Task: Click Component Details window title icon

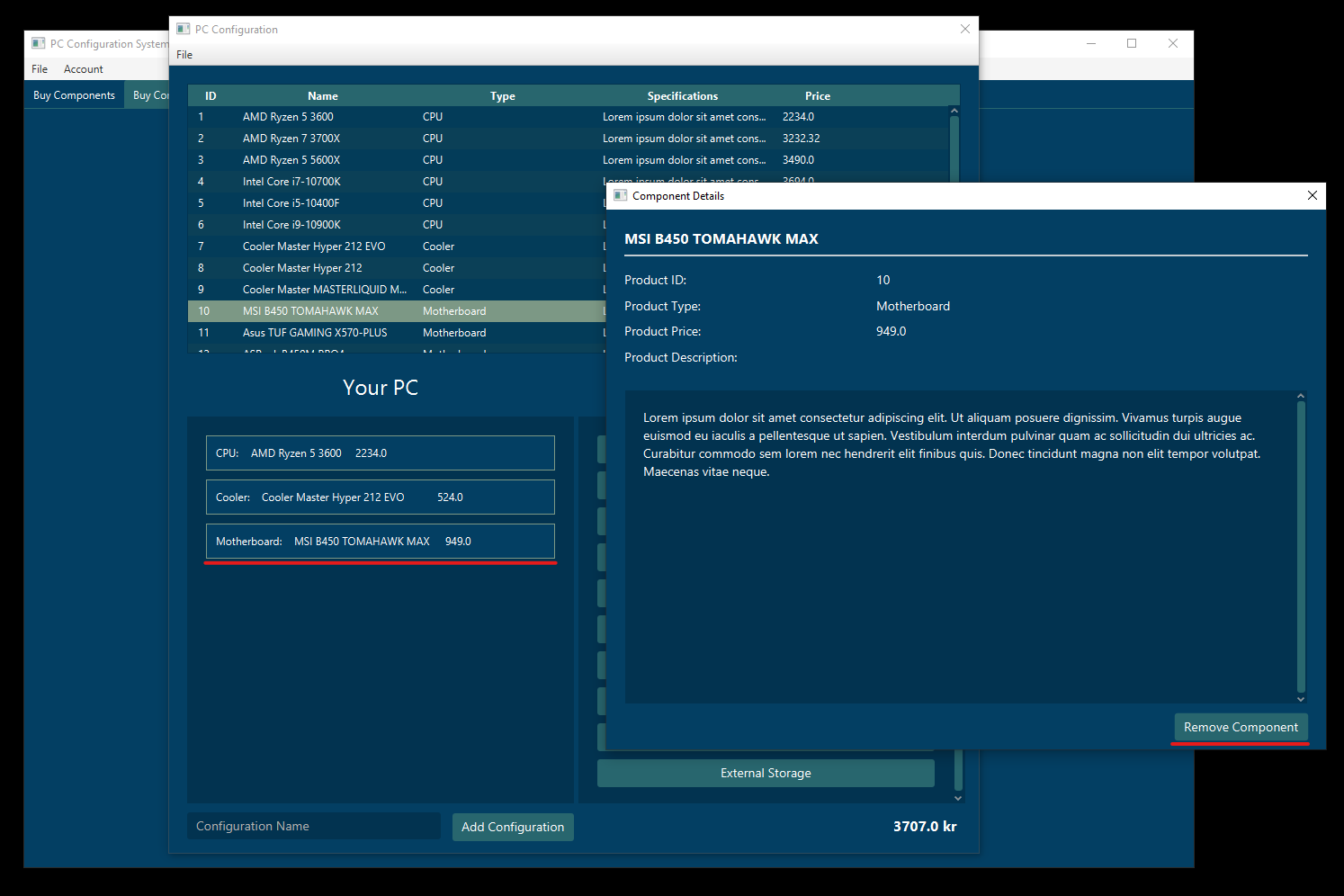Action: (621, 195)
